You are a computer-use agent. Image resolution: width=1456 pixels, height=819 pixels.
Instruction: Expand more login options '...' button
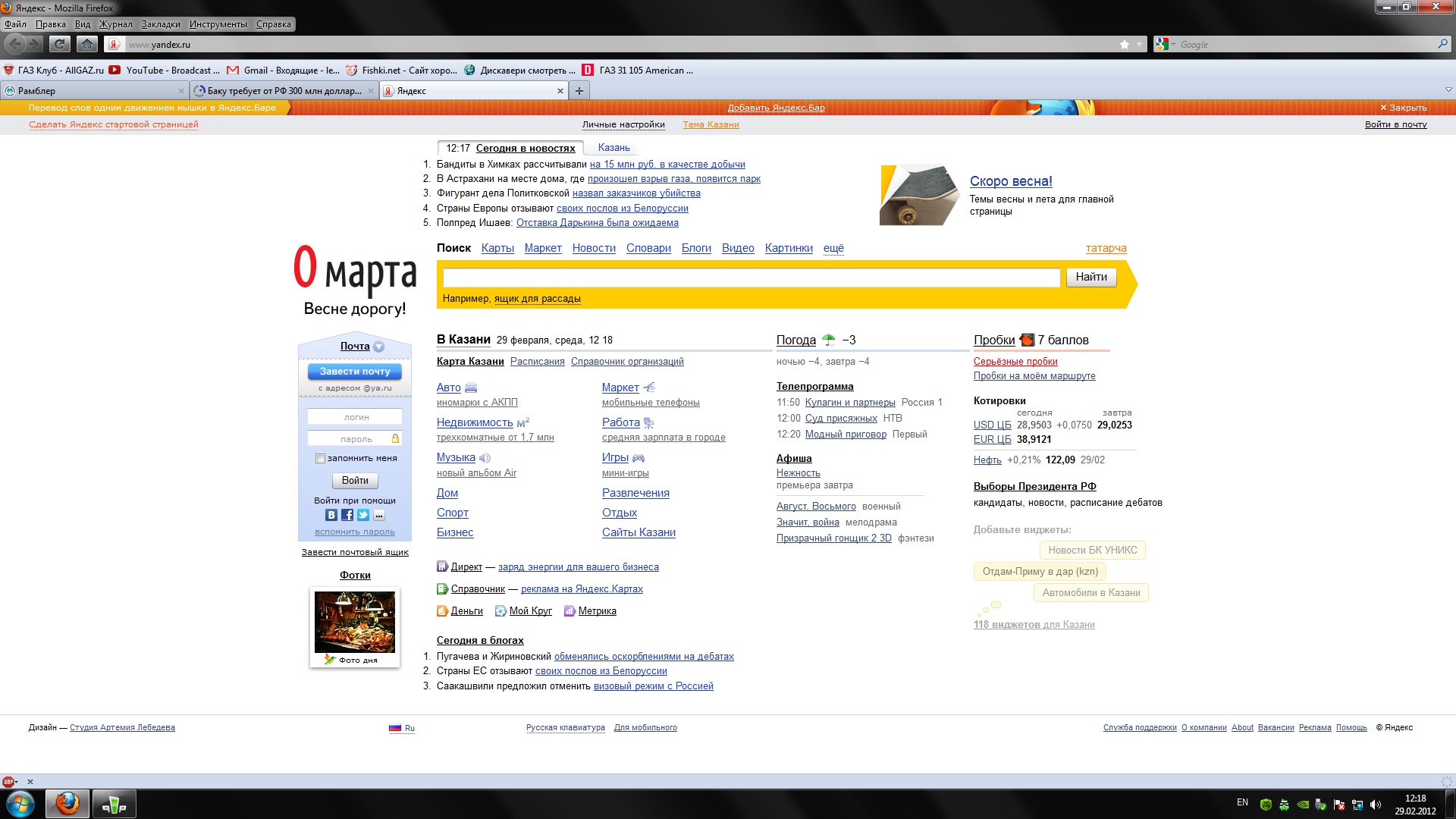[x=379, y=515]
